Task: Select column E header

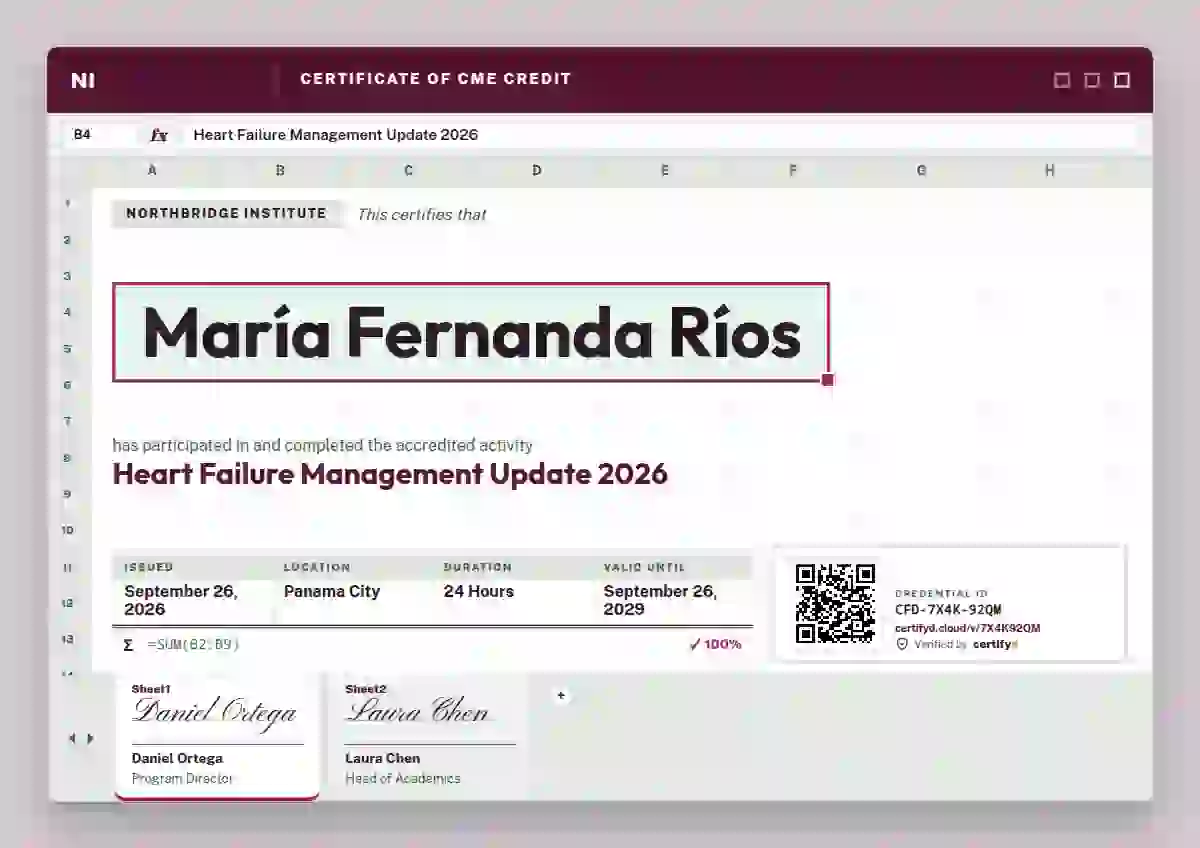Action: 665,171
